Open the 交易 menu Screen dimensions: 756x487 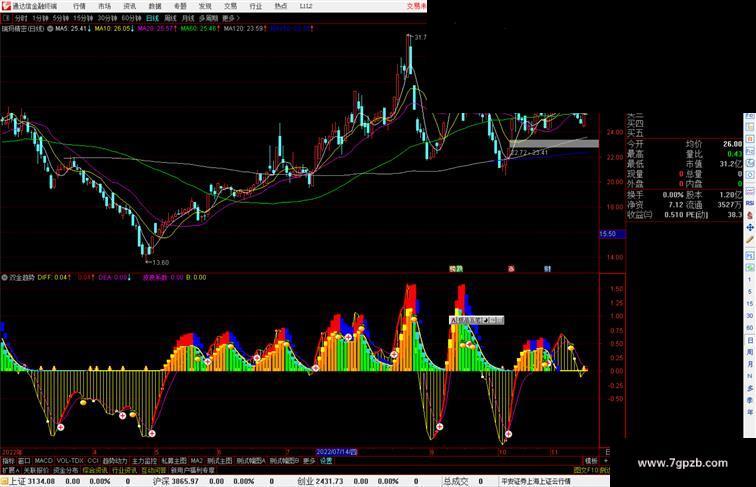[x=230, y=6]
